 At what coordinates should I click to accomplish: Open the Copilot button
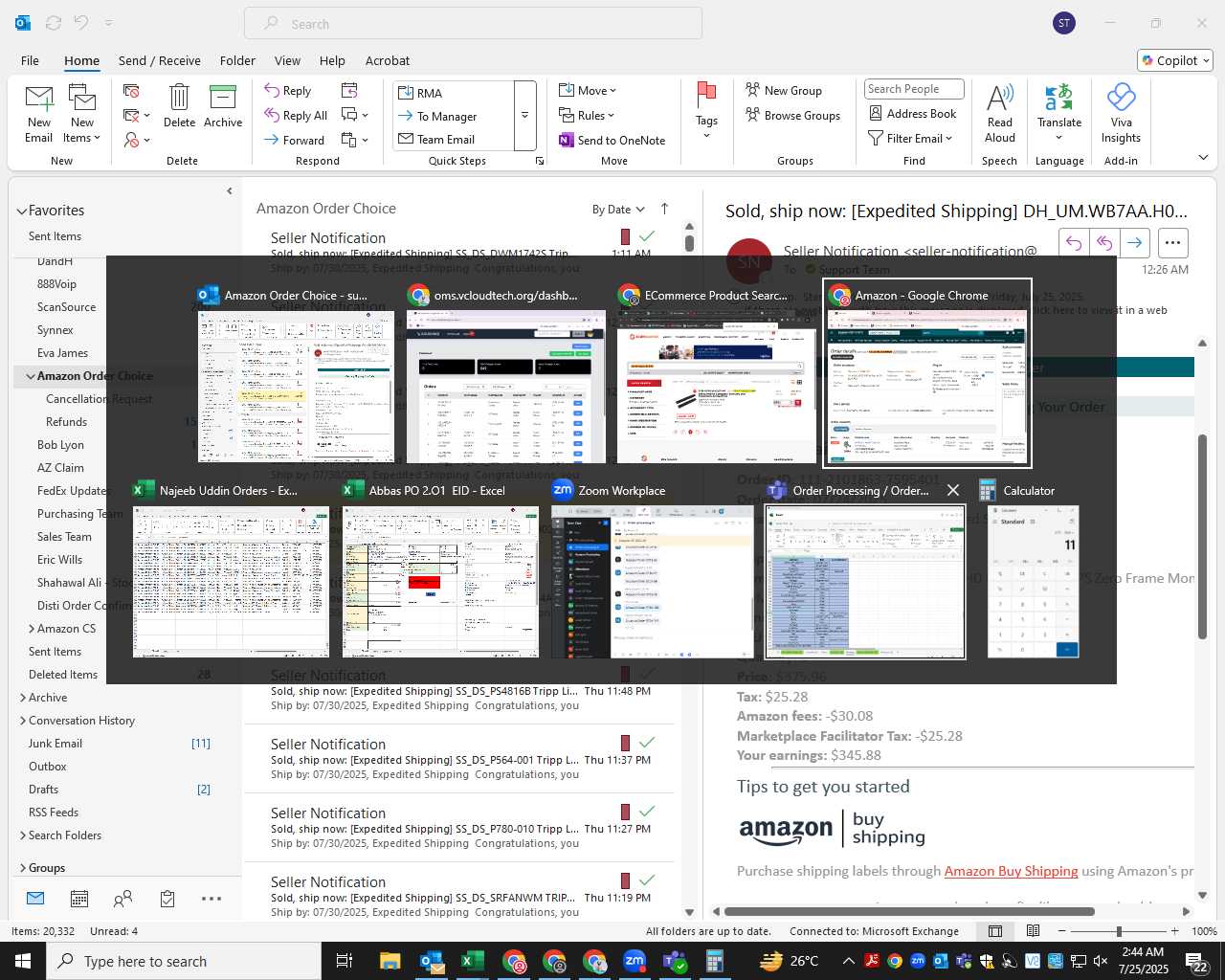(x=1175, y=60)
